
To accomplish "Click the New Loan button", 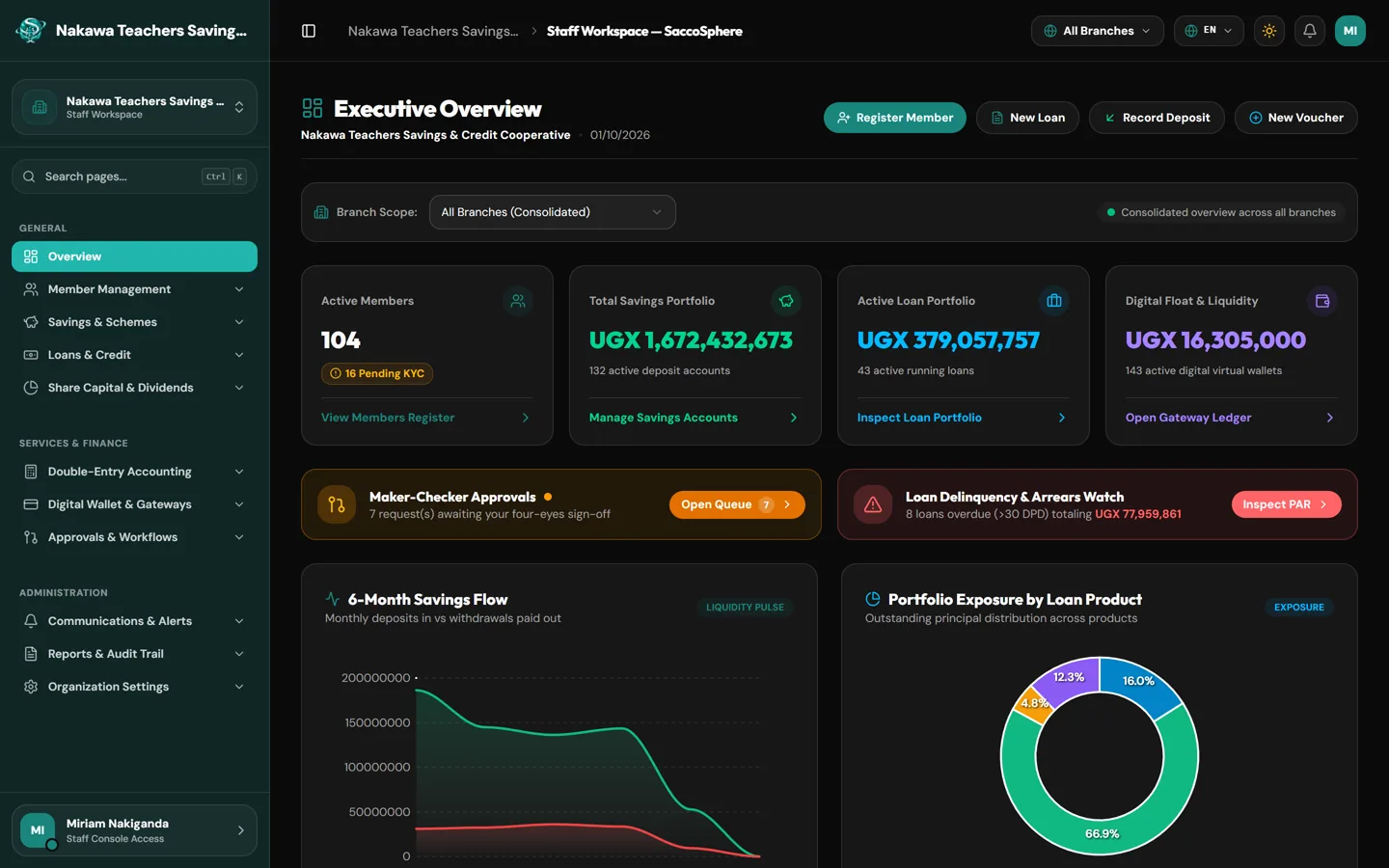I will (1027, 118).
